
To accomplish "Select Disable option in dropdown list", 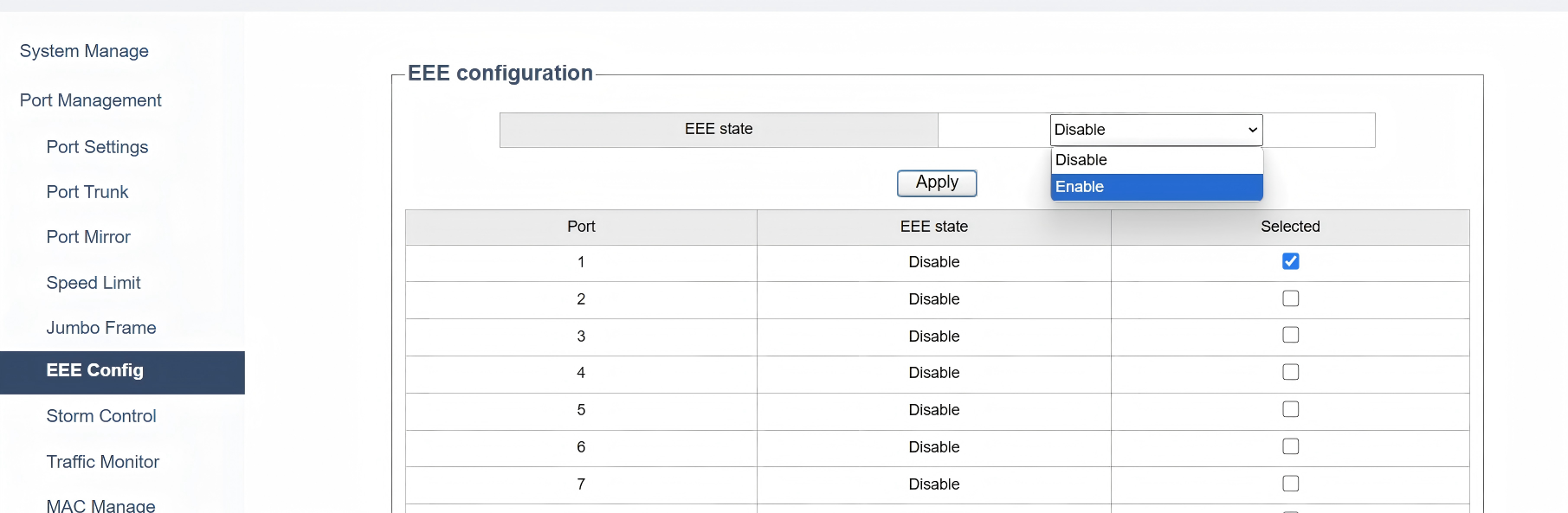I will (x=1156, y=160).
